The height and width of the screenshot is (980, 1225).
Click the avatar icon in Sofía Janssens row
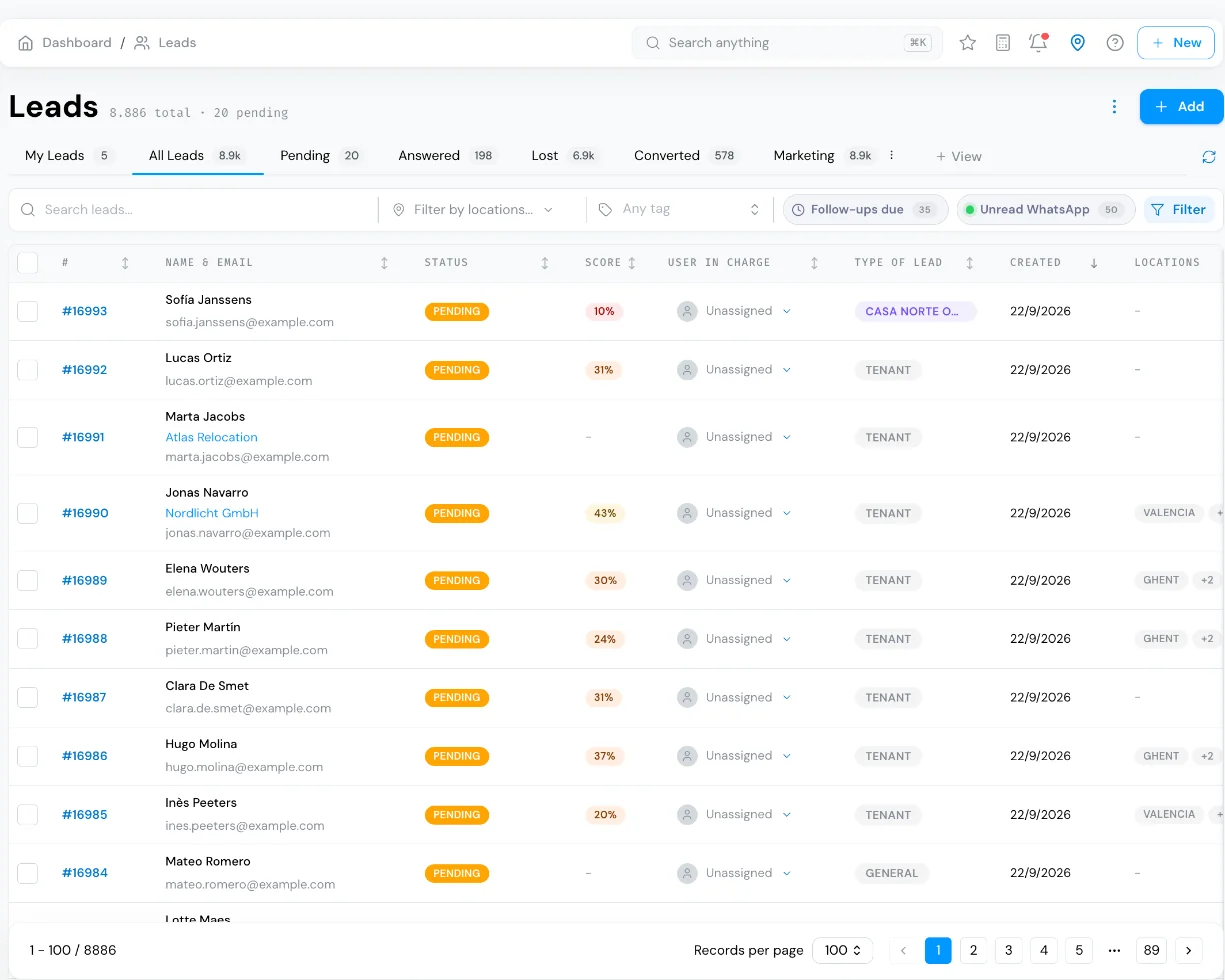tap(687, 311)
